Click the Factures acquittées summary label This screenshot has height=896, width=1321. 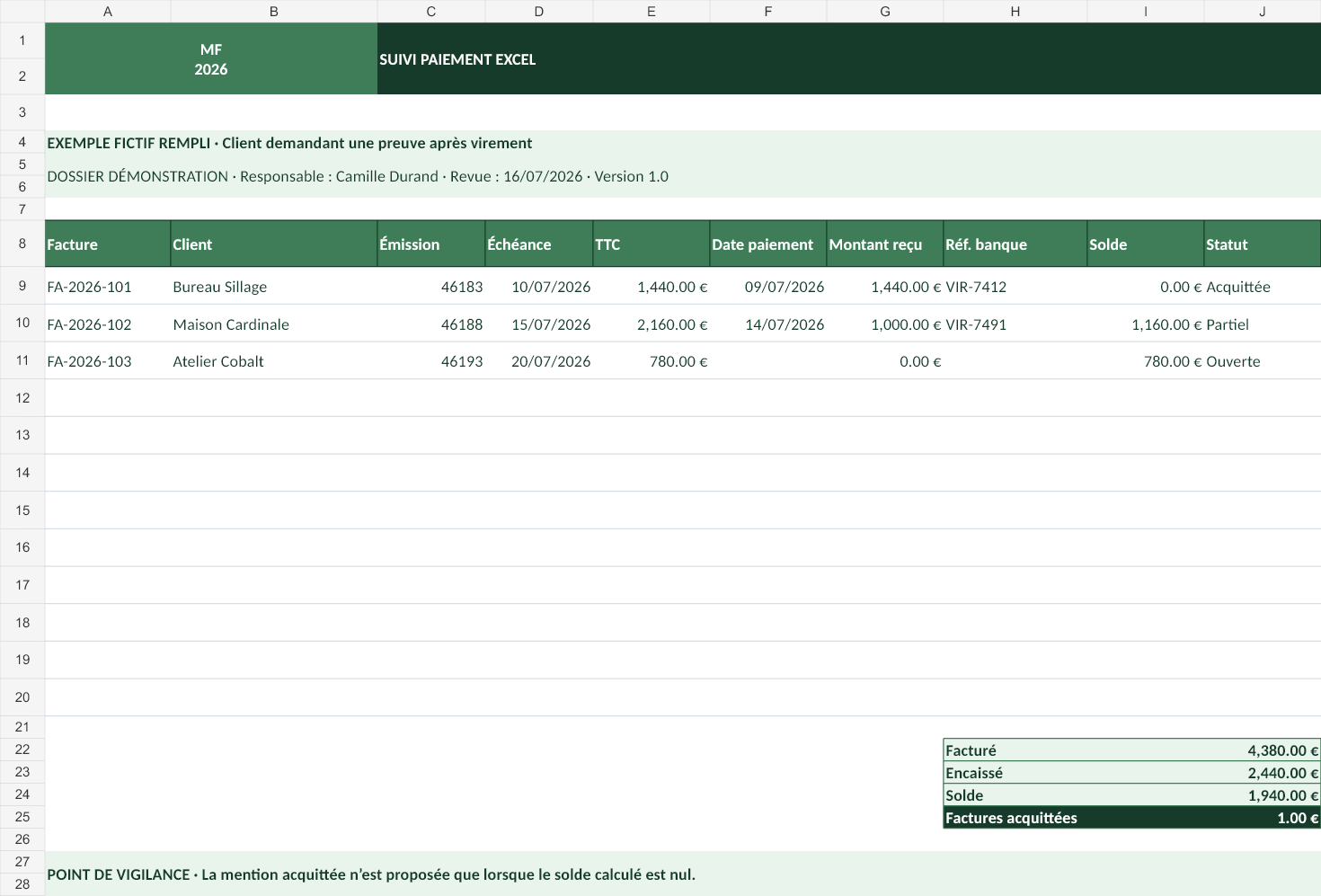point(1011,818)
